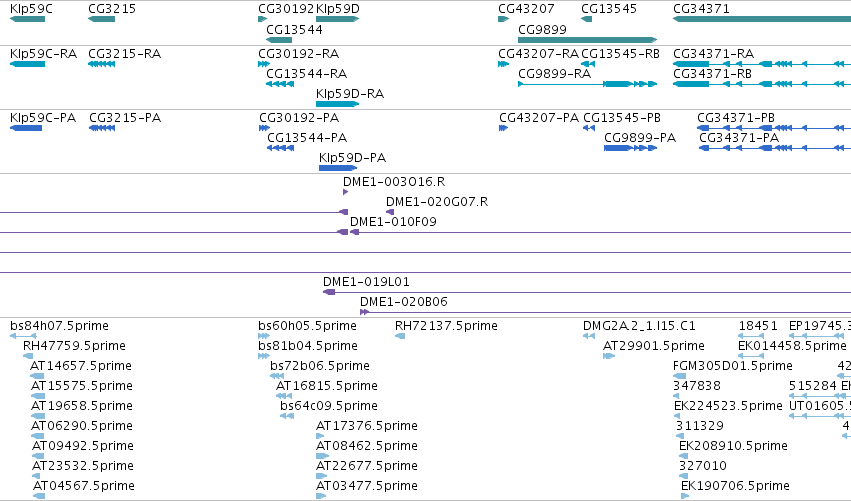Click the DME1-020G07.R cDNA label

[437, 201]
